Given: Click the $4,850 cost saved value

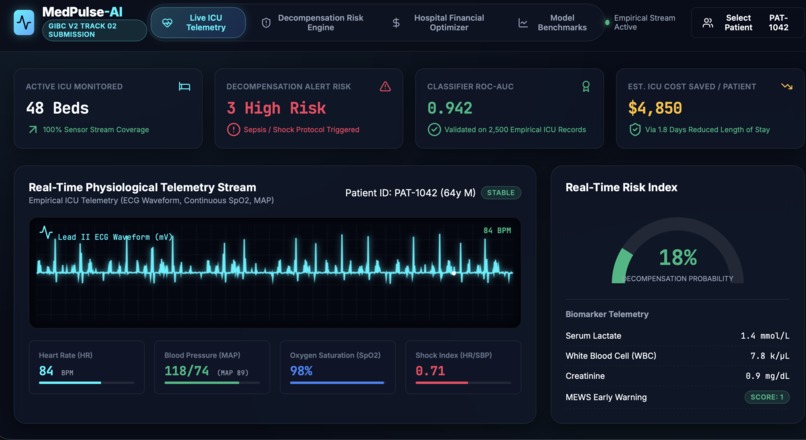Looking at the screenshot, I should (x=655, y=108).
